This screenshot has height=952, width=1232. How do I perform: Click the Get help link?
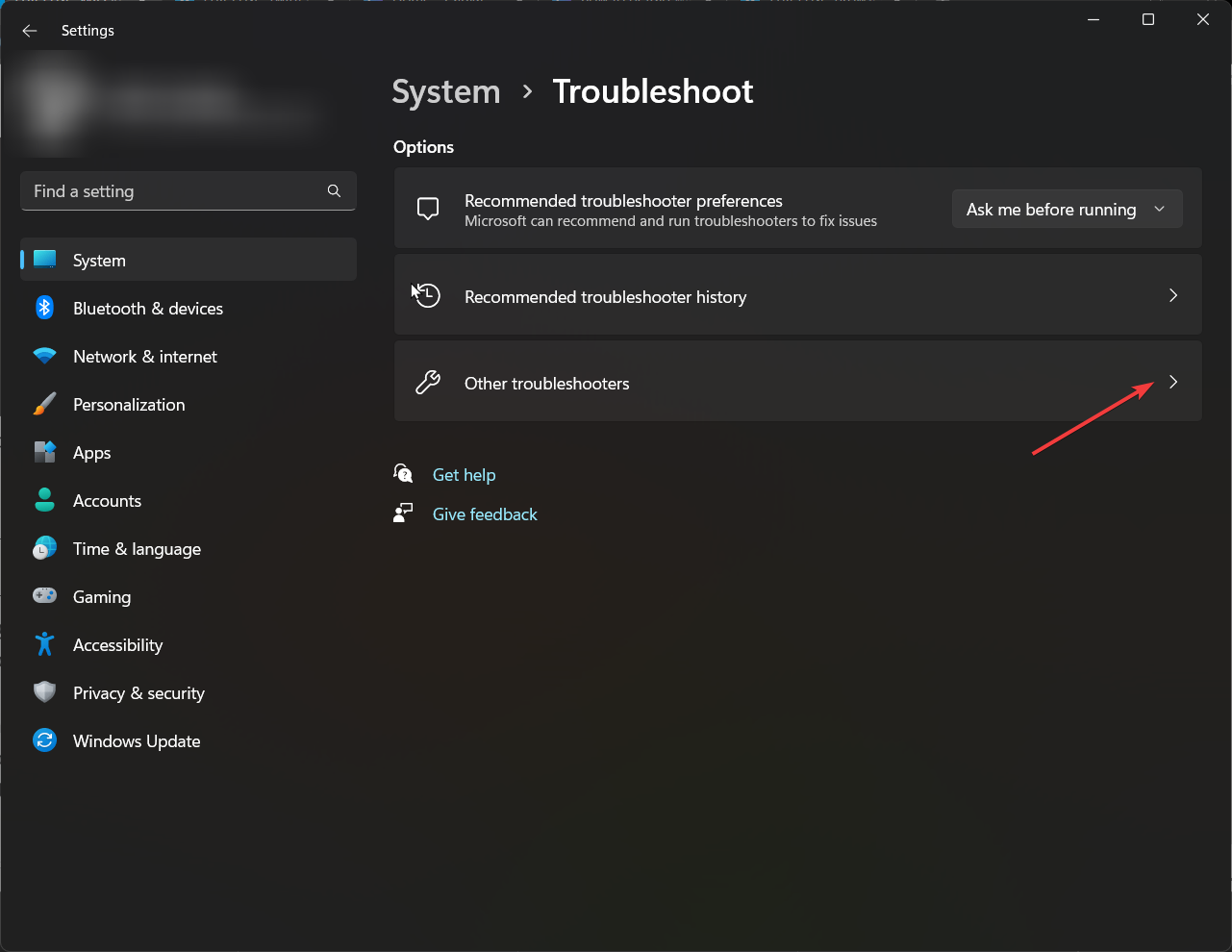click(x=464, y=475)
